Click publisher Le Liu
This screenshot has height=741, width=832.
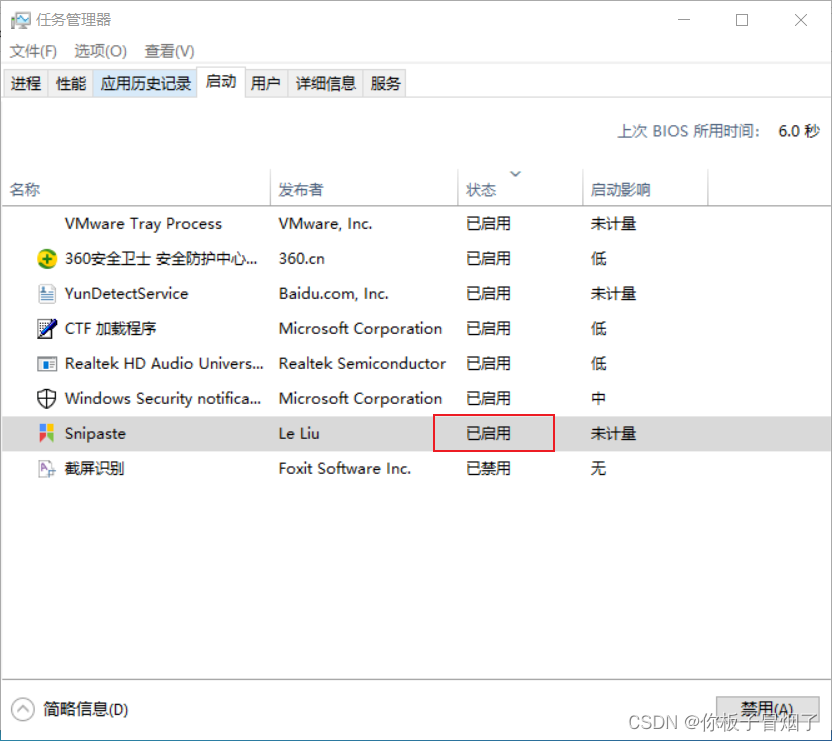coord(299,434)
